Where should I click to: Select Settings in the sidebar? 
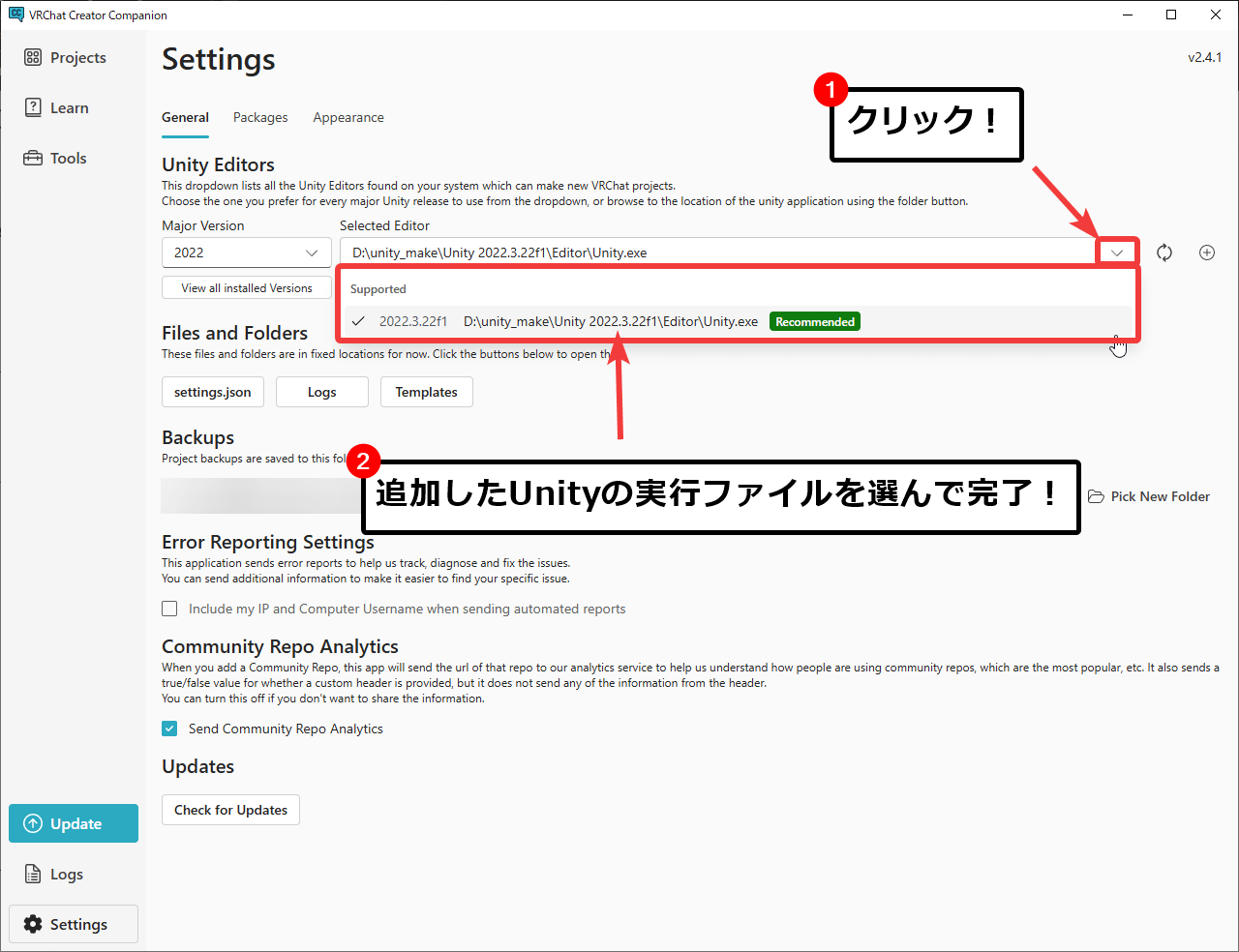click(x=74, y=924)
